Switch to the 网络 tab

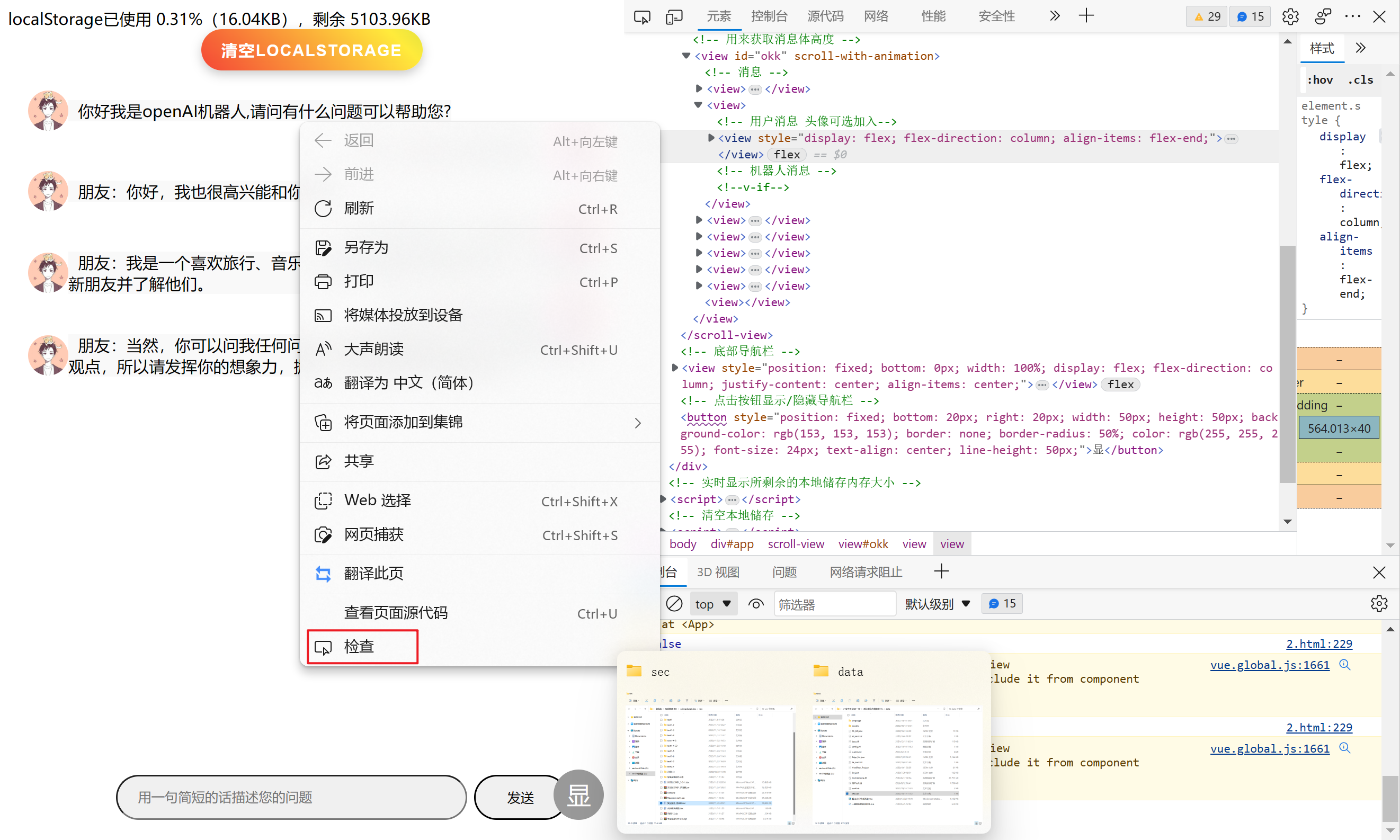(x=876, y=16)
